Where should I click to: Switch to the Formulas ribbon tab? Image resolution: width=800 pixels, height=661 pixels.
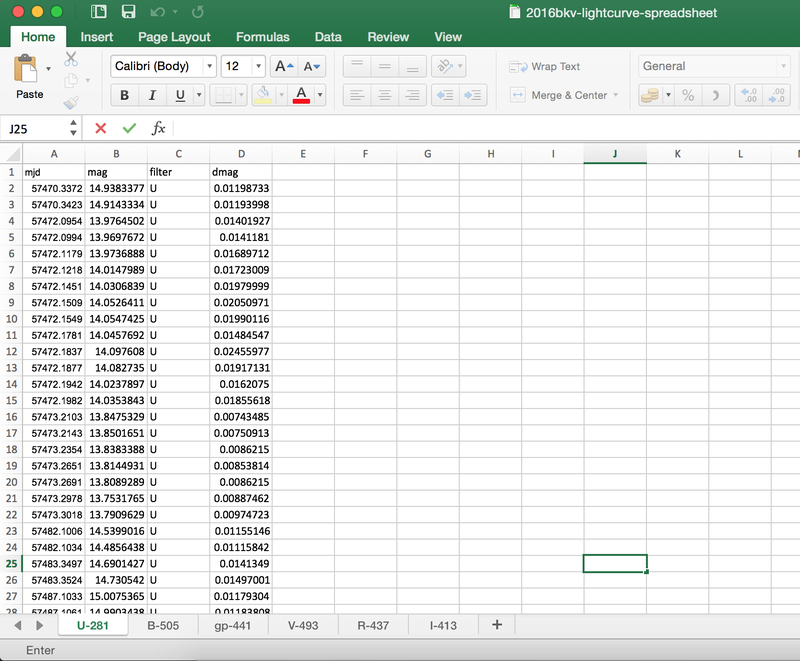pos(263,37)
